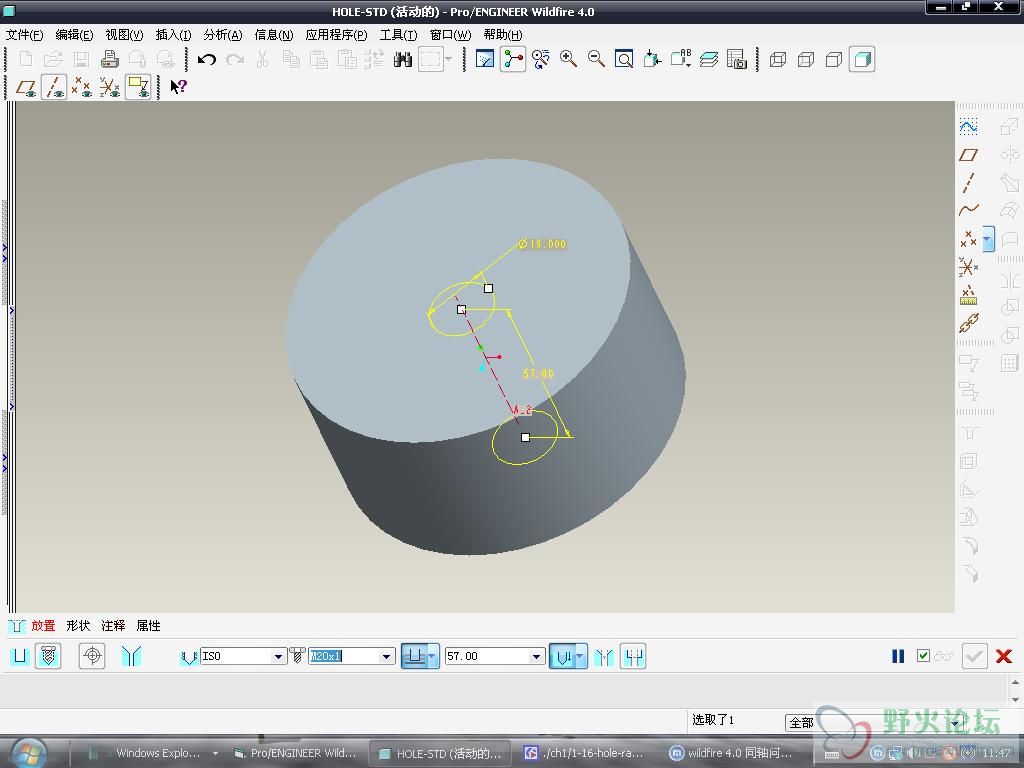Toggle spin center display
Viewport: 1024px width, 768px height.
[513, 59]
